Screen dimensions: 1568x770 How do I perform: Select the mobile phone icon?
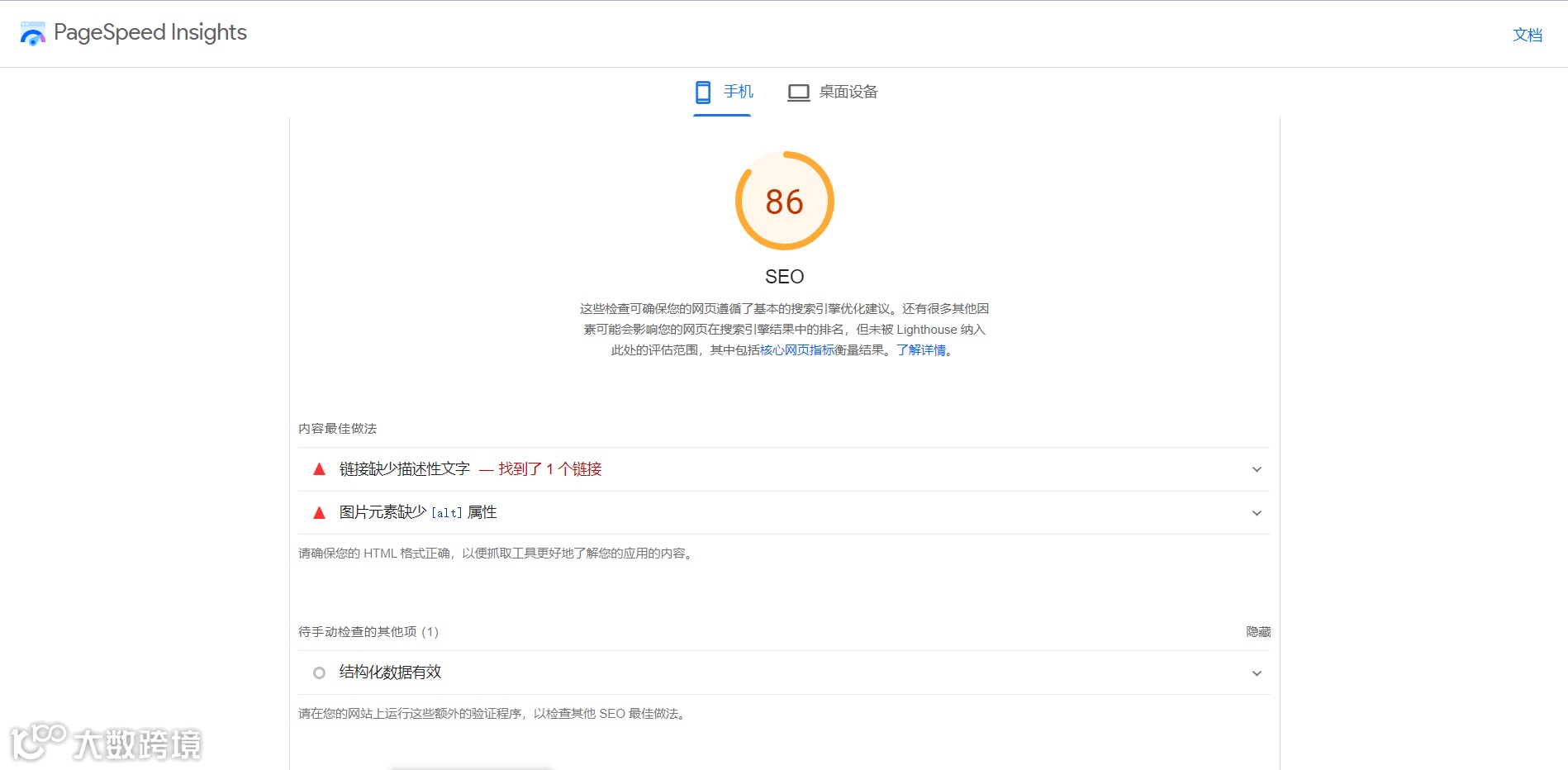pos(703,92)
